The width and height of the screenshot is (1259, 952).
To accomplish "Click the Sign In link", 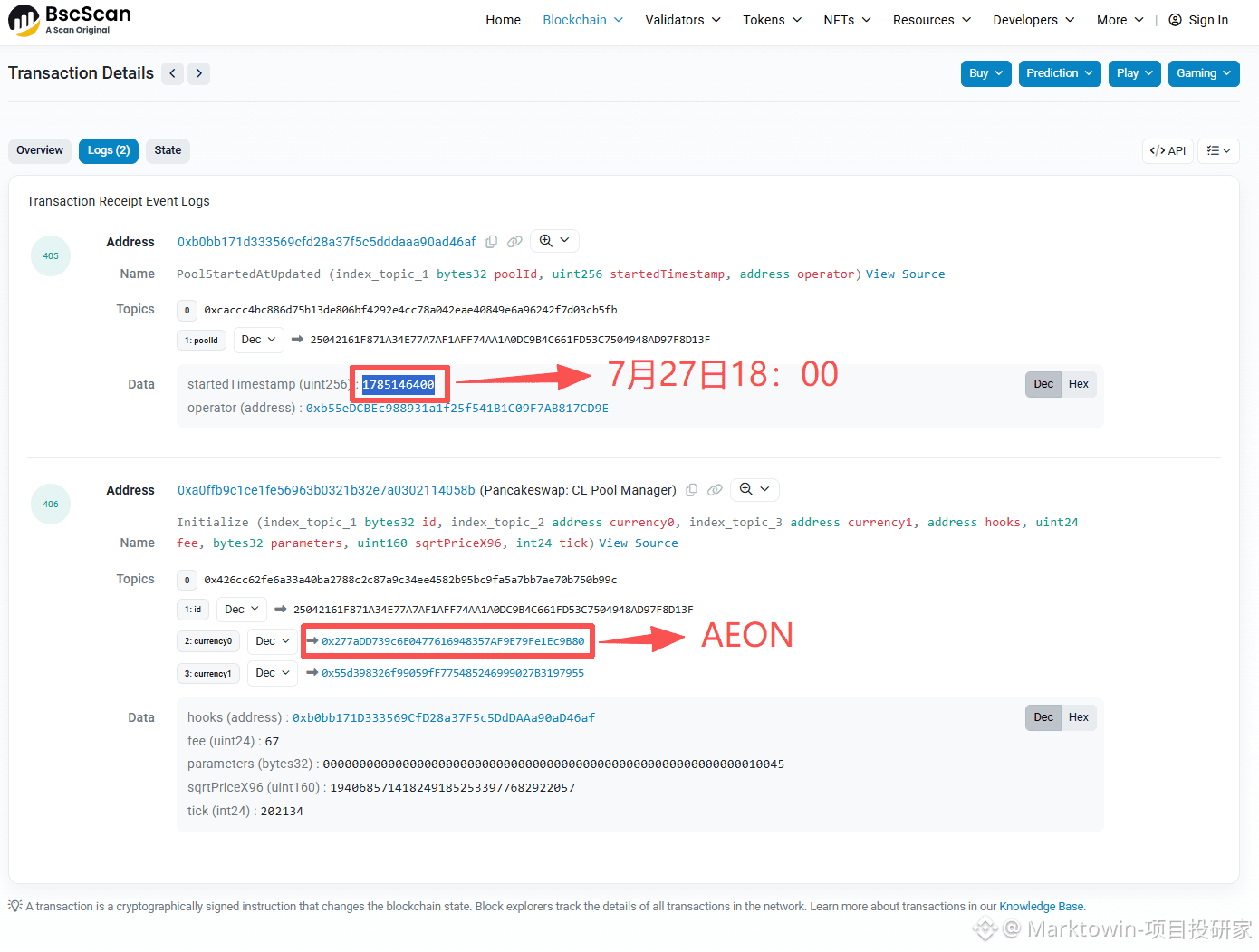I will (1208, 20).
